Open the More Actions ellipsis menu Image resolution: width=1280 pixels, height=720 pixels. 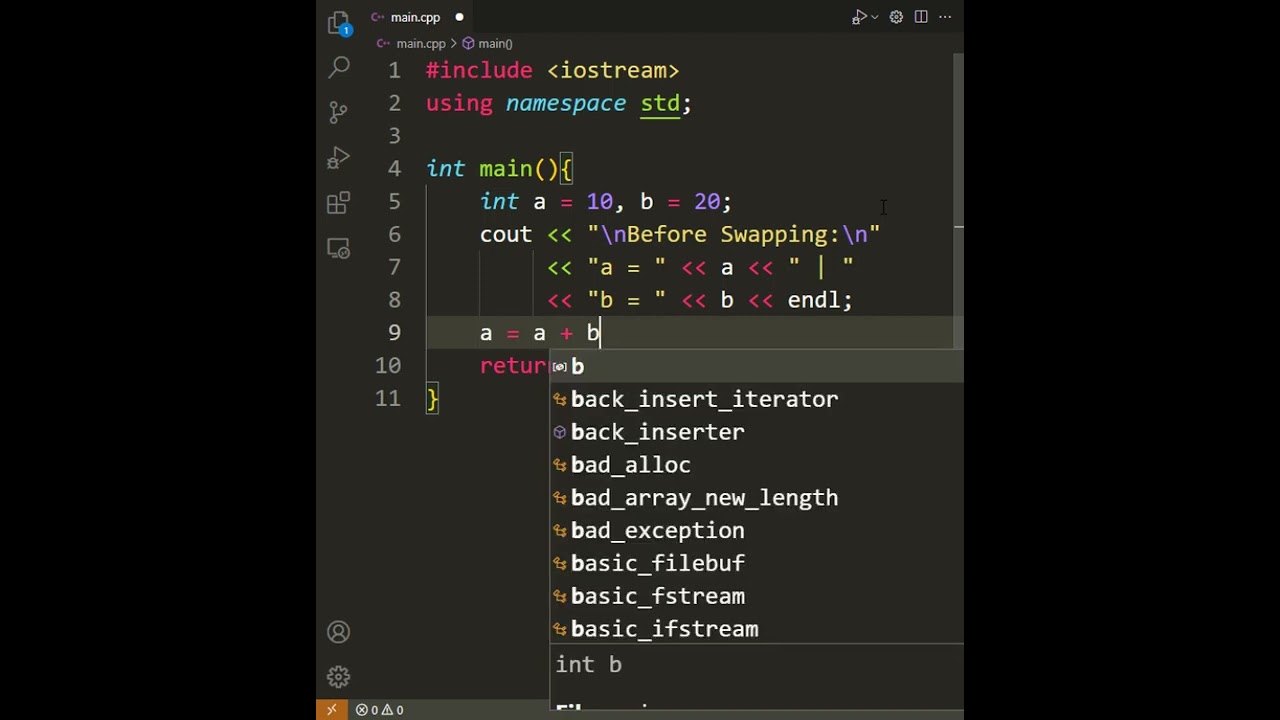tap(945, 17)
